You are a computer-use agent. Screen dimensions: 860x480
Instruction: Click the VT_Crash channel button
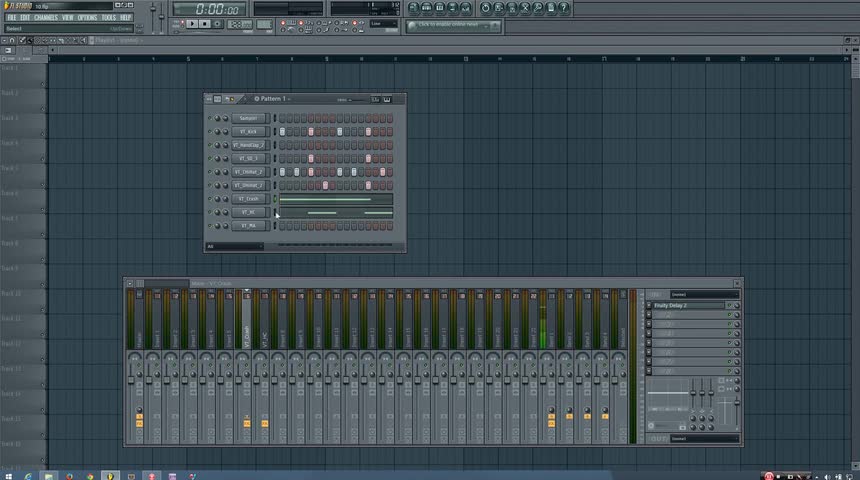pos(247,198)
